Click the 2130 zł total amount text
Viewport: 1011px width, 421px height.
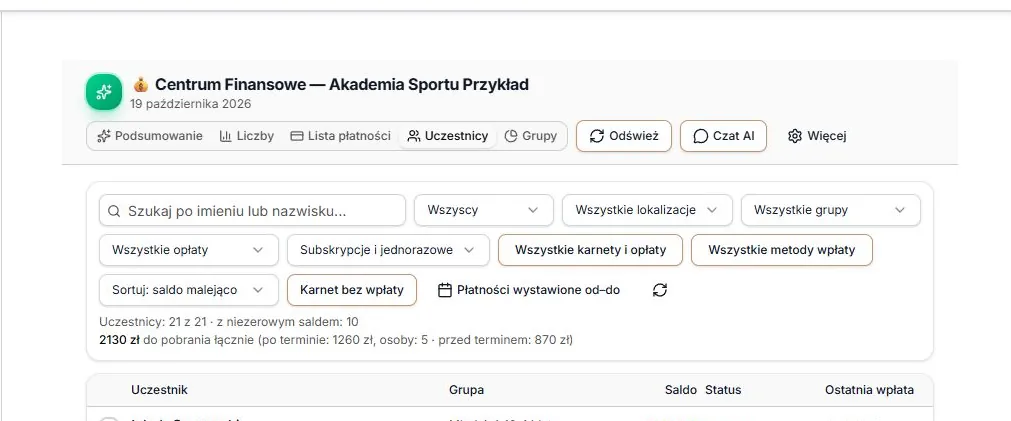119,340
